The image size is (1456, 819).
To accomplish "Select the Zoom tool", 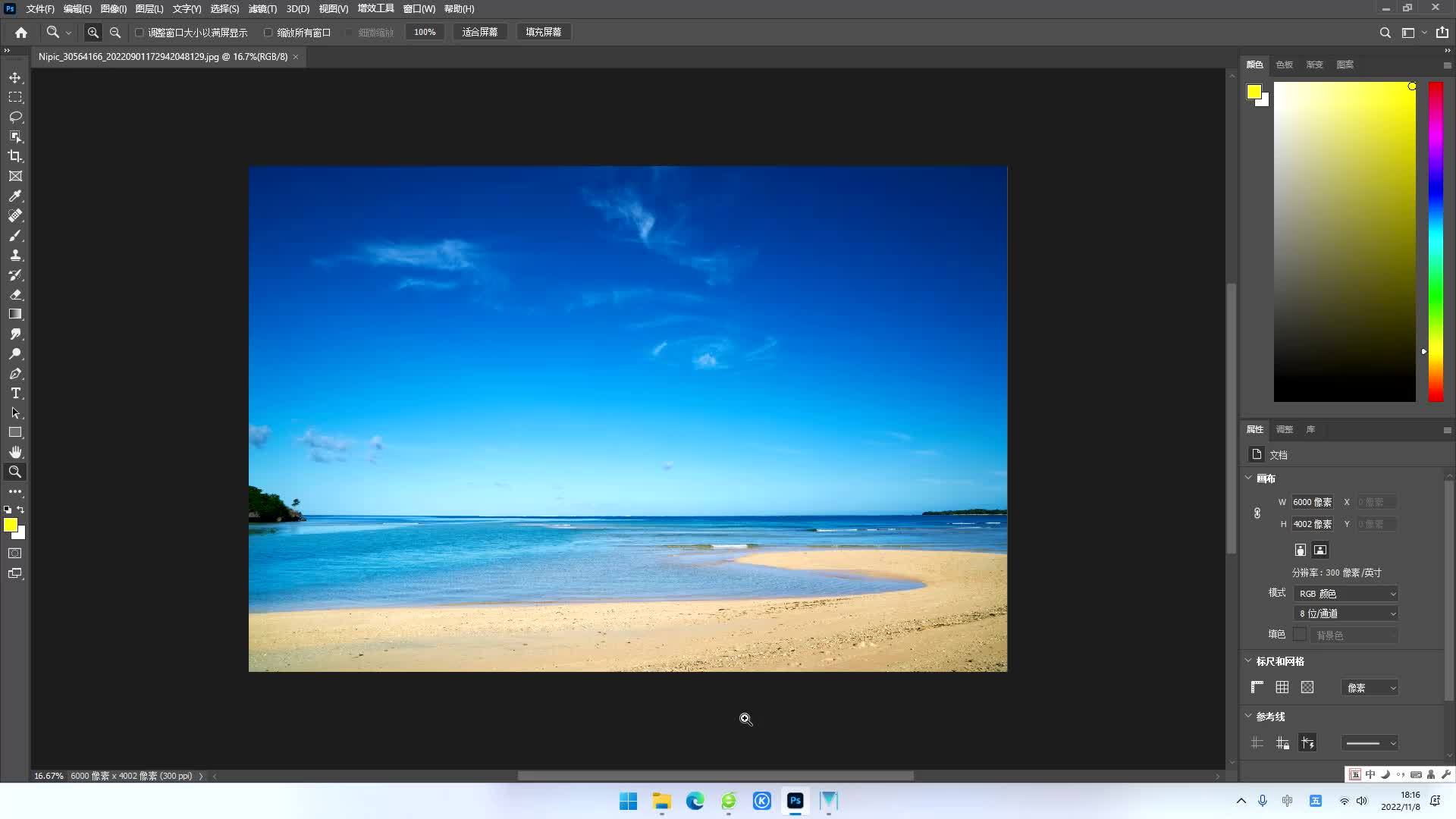I will coord(15,472).
